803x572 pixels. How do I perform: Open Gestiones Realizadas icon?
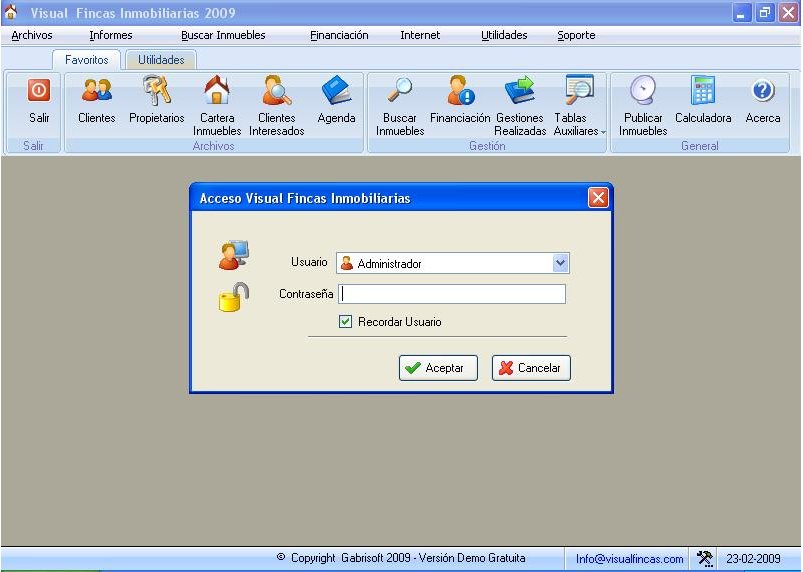click(519, 90)
